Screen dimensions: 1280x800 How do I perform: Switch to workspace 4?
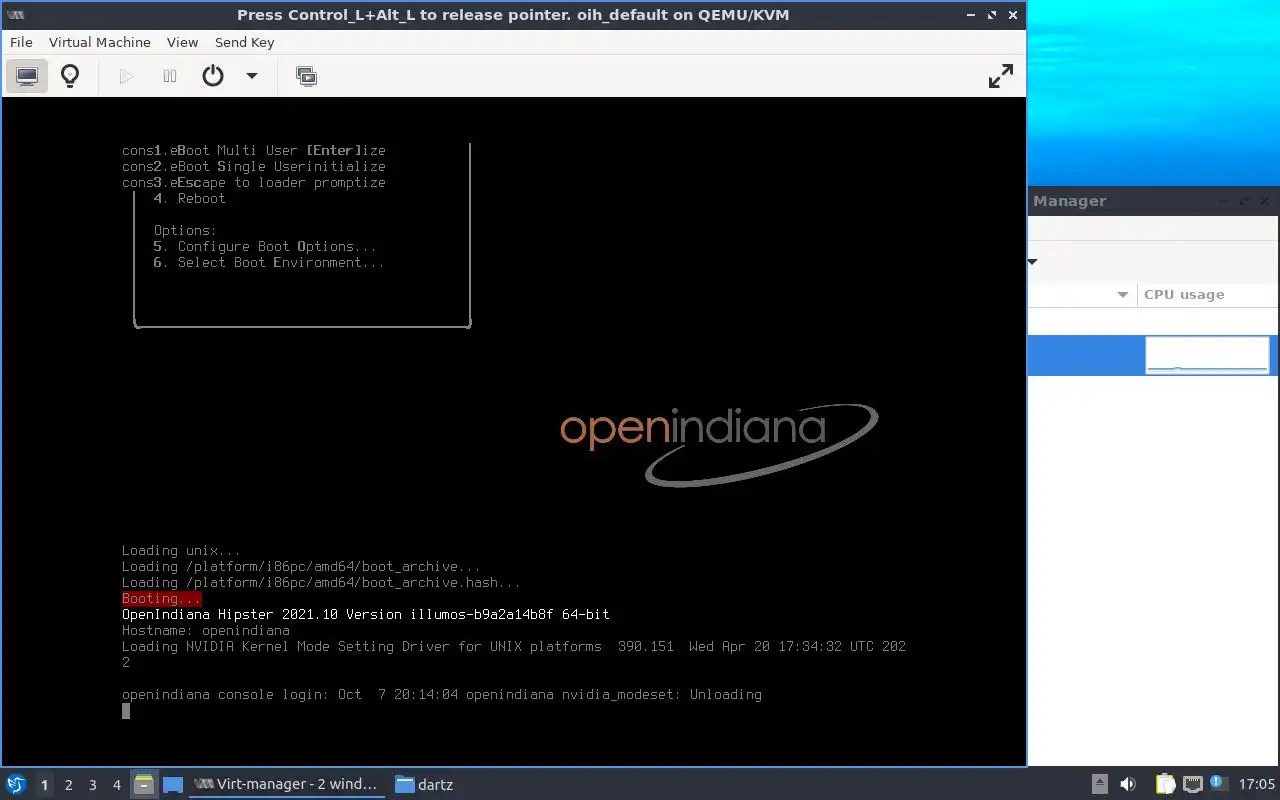coord(117,785)
